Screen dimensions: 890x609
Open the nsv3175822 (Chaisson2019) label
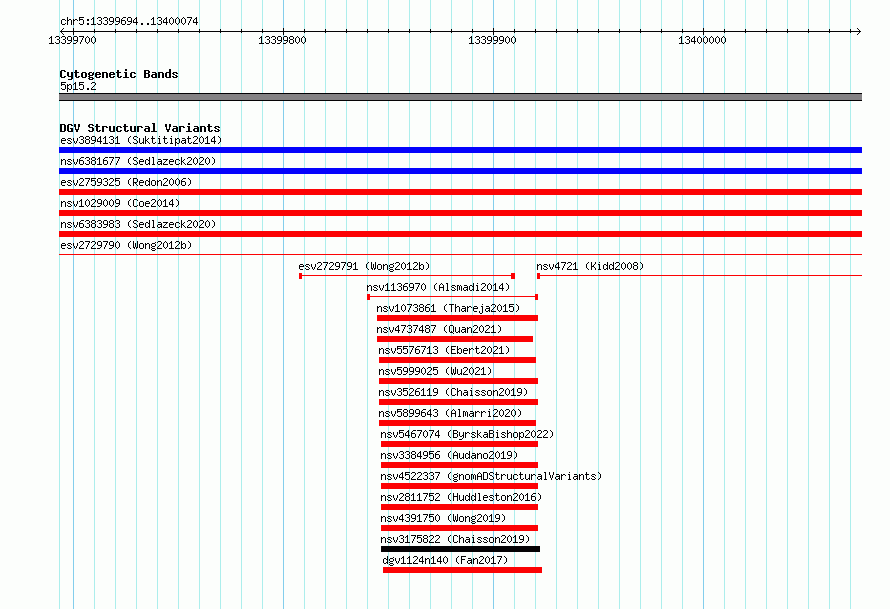(x=455, y=539)
